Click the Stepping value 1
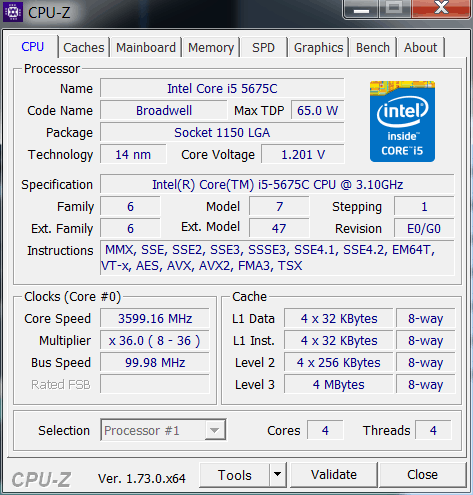Screen dimensions: 473x495 click(x=424, y=207)
